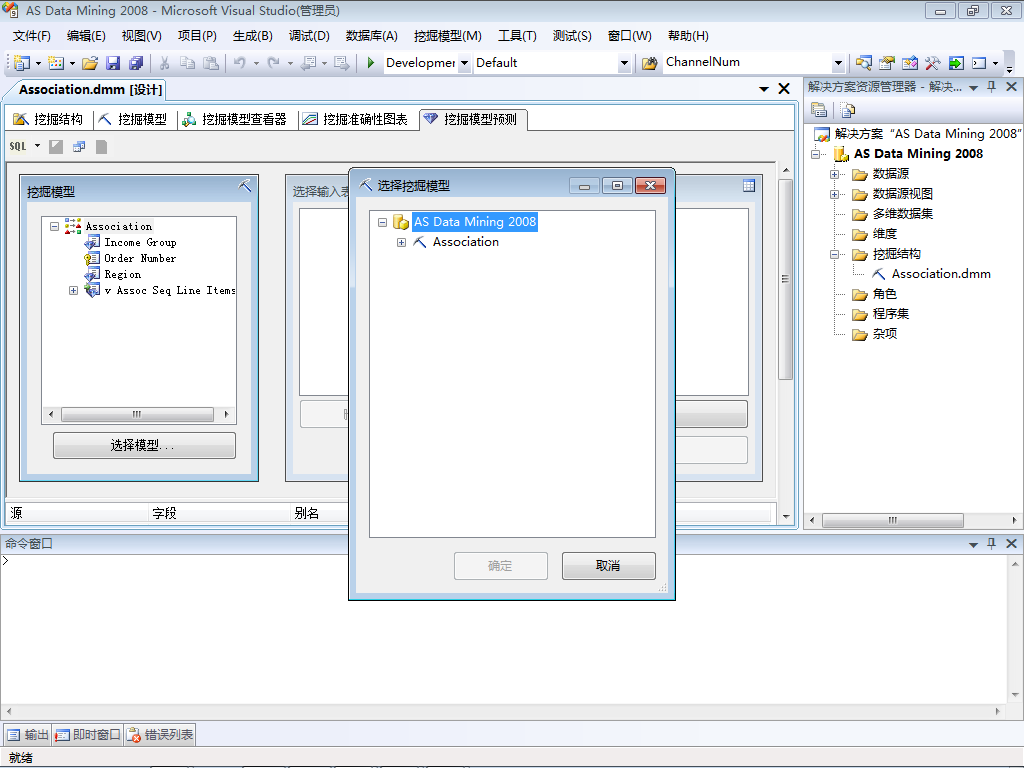Switch to 挖掘模型查看器 tab
Viewport: 1024px width, 768px height.
[234, 119]
